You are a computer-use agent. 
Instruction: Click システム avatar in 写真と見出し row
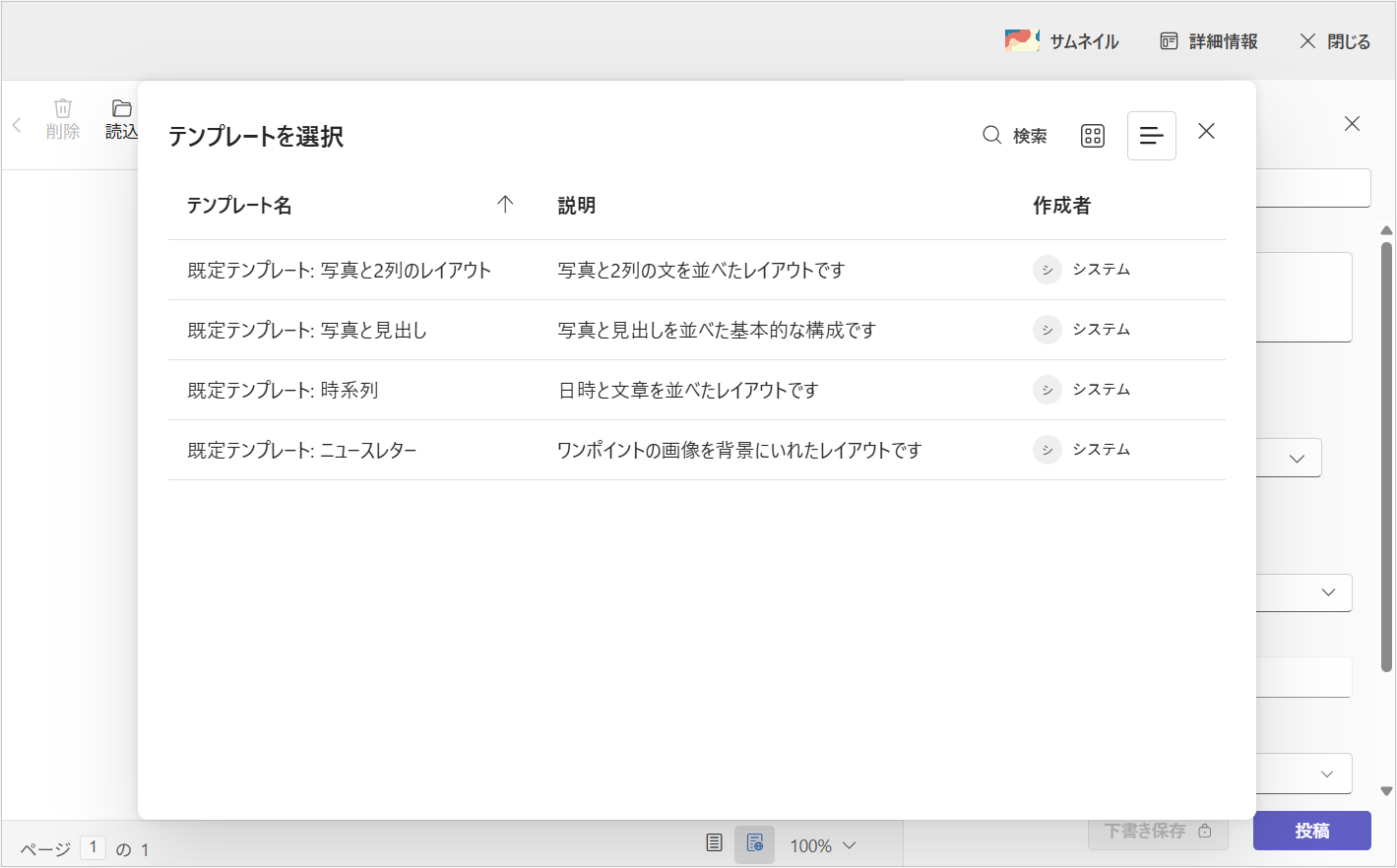pyautogui.click(x=1048, y=330)
